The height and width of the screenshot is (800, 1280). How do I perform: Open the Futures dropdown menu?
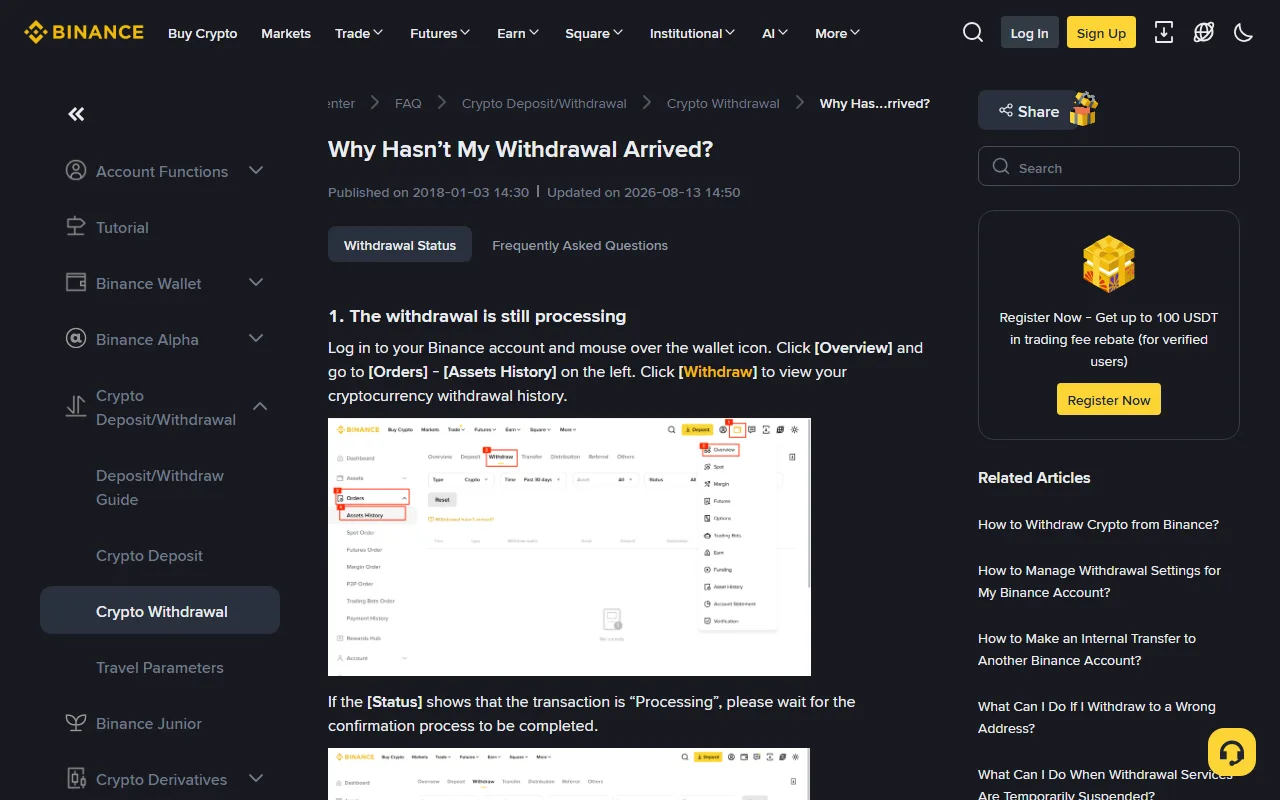pos(440,33)
